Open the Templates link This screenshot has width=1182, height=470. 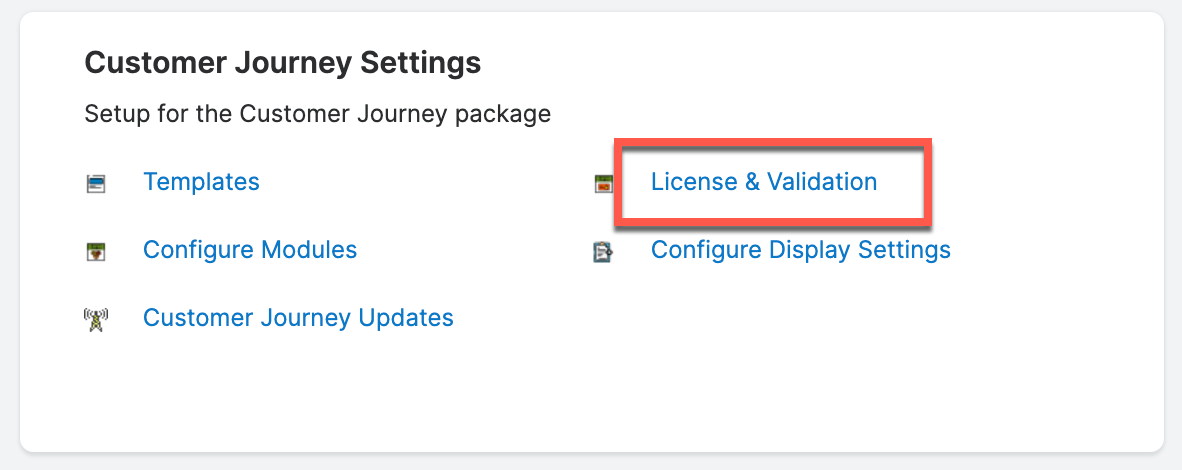pyautogui.click(x=201, y=182)
